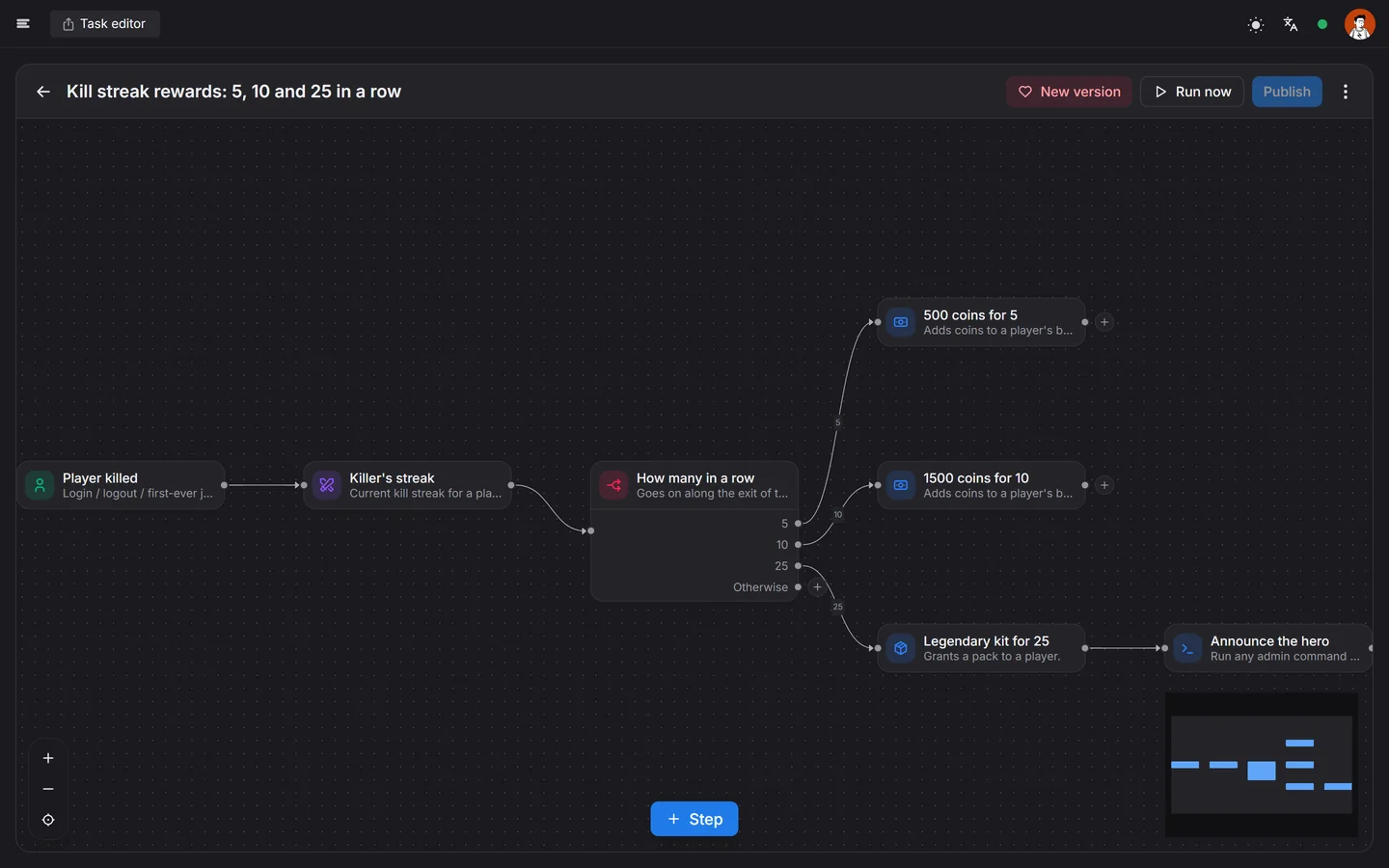This screenshot has width=1389, height=868.
Task: Click the 1500 coins for 10 title
Action: pyautogui.click(x=976, y=478)
